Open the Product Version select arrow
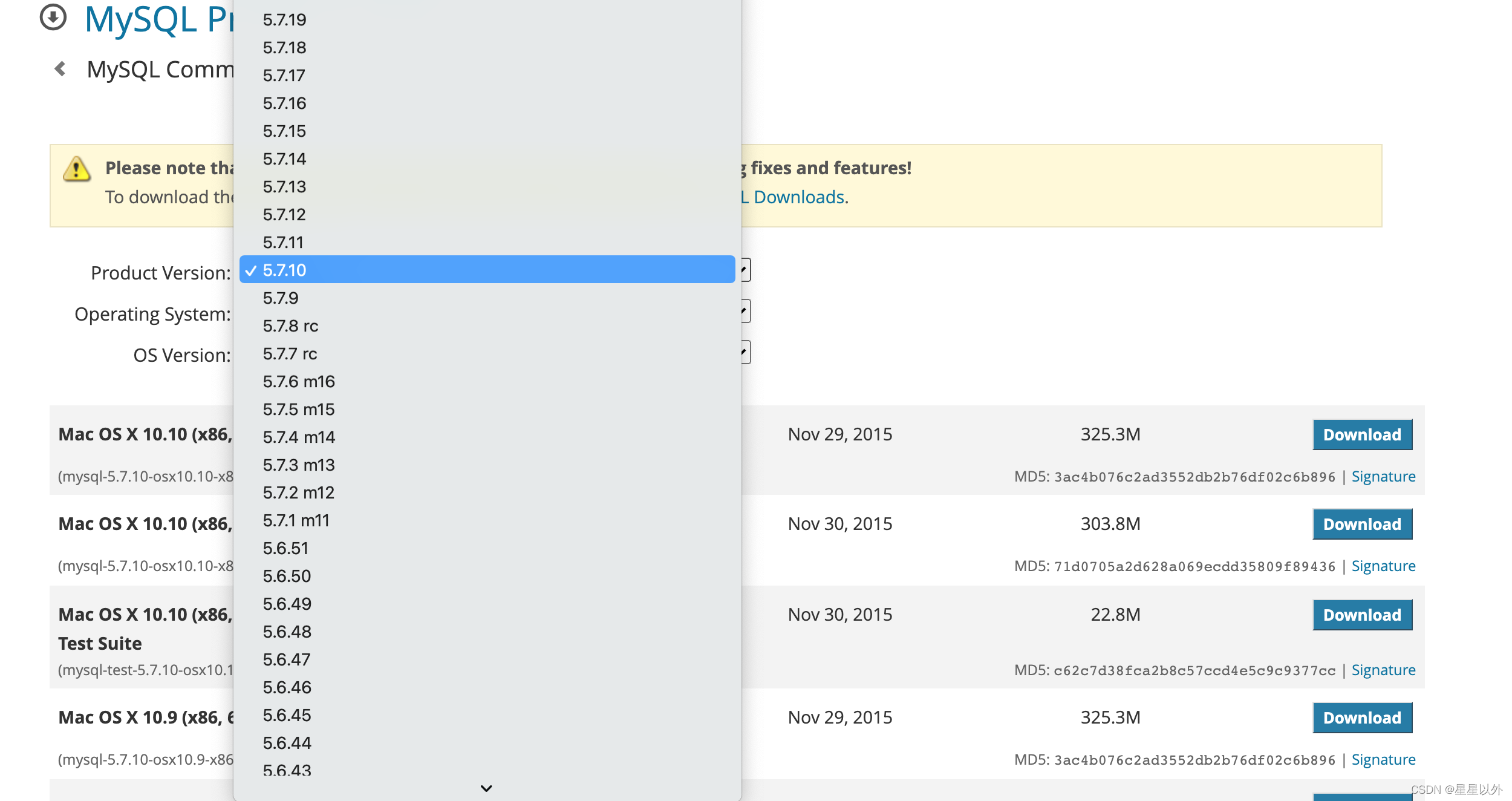The width and height of the screenshot is (1512, 801). (745, 270)
